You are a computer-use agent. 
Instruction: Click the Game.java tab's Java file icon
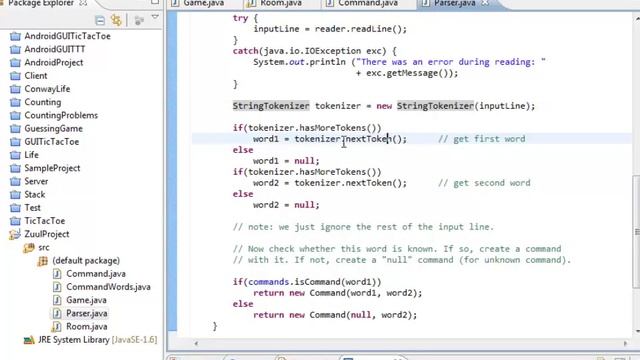coord(176,3)
